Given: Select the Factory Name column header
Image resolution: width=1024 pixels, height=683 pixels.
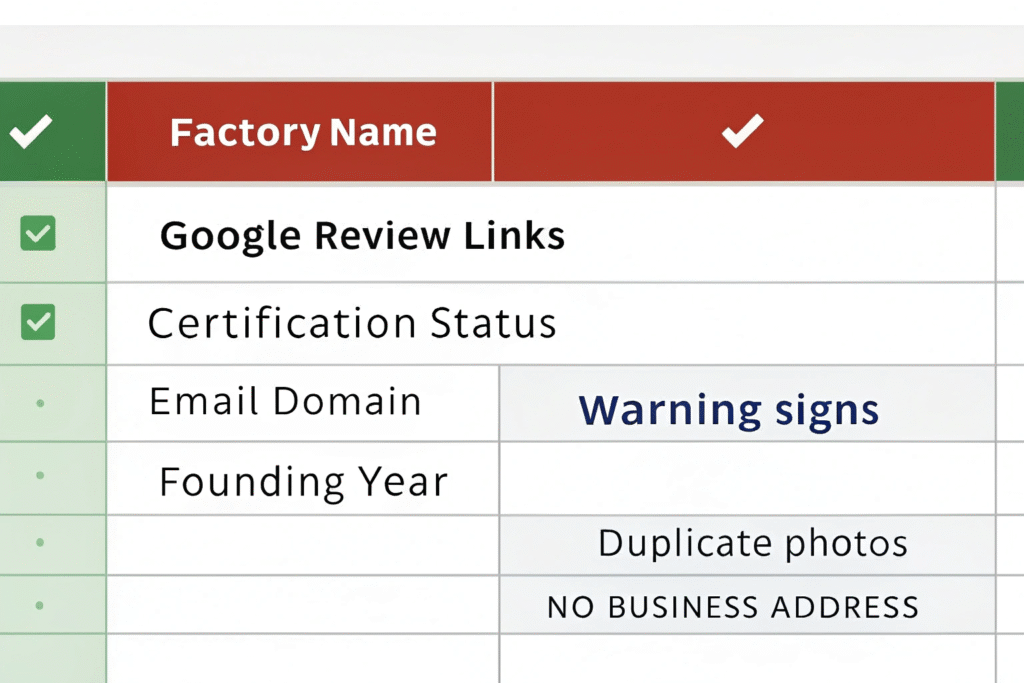Looking at the screenshot, I should click(x=302, y=132).
